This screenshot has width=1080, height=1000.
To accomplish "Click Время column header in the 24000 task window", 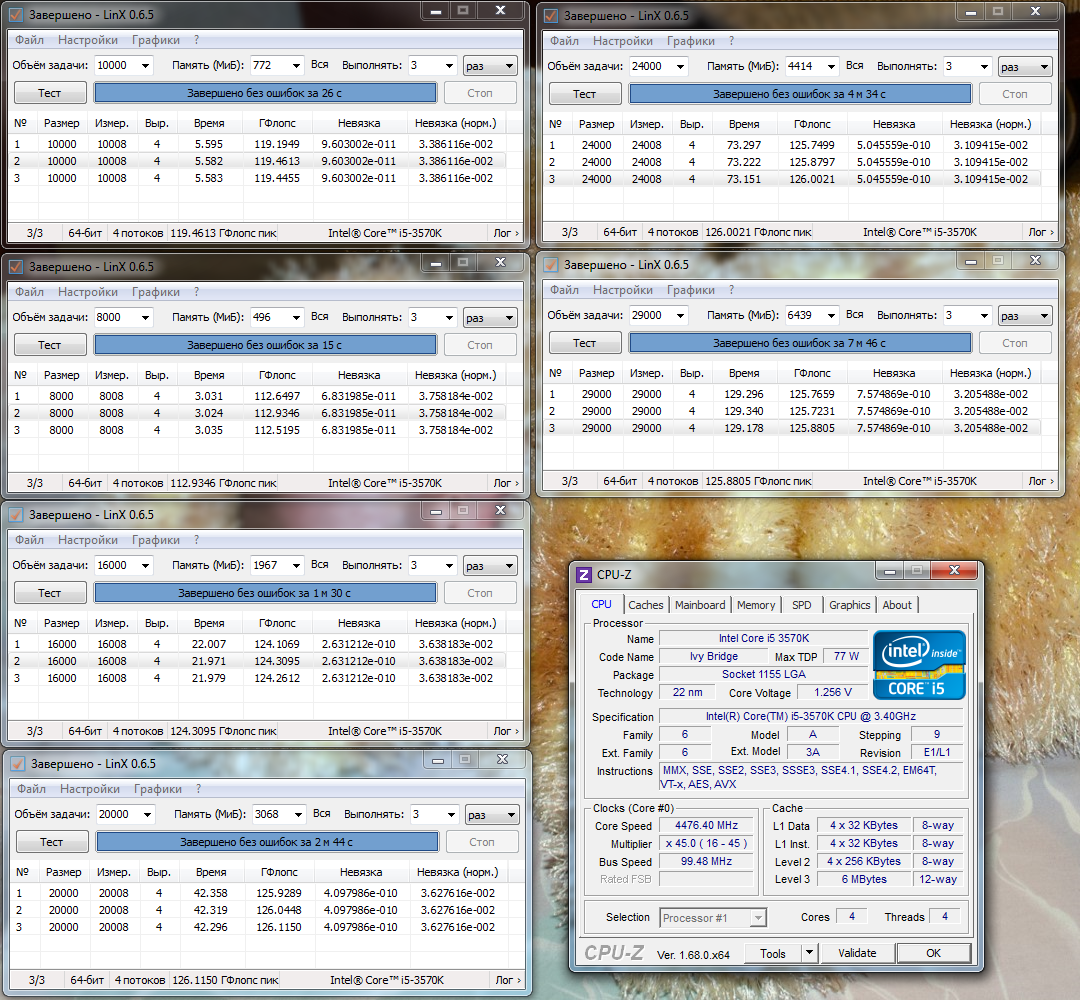I will [745, 125].
